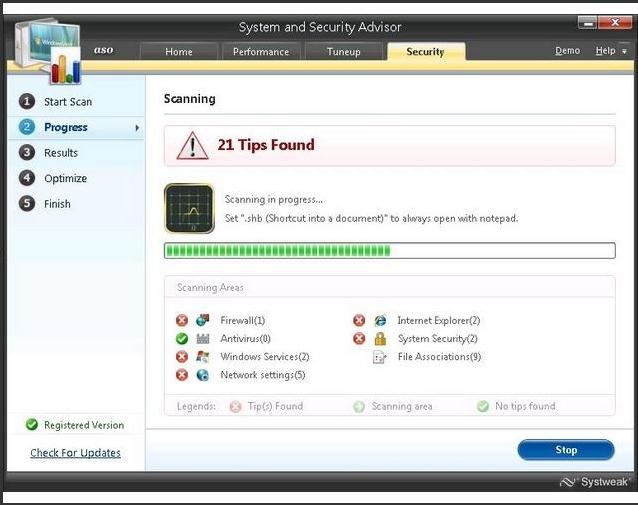
Task: Click the System Security padlock icon
Action: (x=380, y=338)
